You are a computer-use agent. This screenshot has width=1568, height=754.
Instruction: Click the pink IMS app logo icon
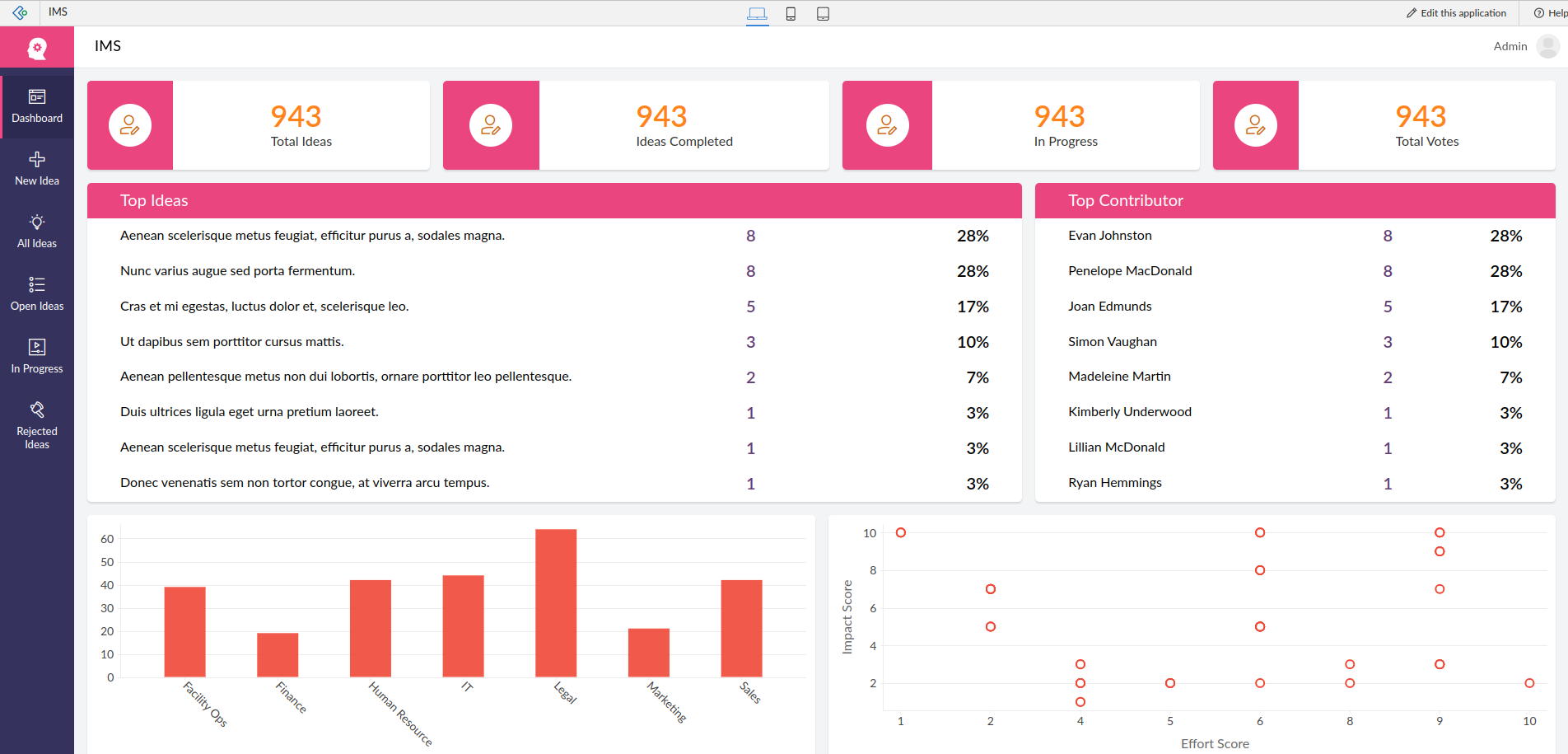37,47
